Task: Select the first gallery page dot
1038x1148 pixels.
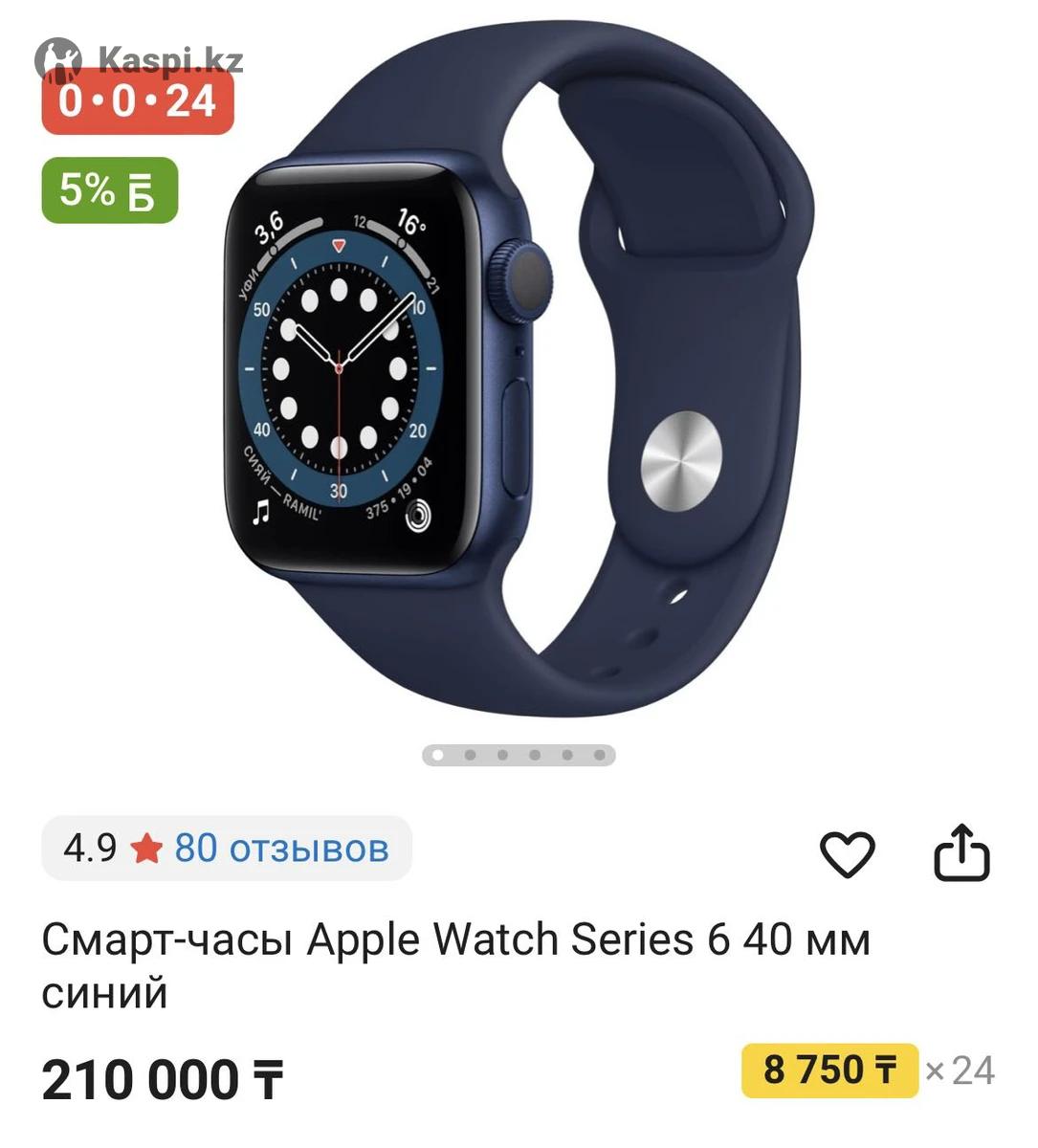Action: [438, 755]
